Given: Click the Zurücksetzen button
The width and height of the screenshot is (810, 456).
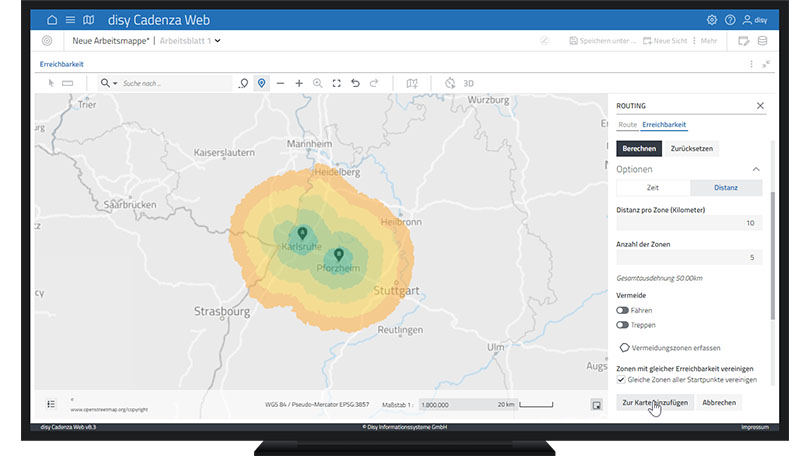Looking at the screenshot, I should tap(692, 148).
